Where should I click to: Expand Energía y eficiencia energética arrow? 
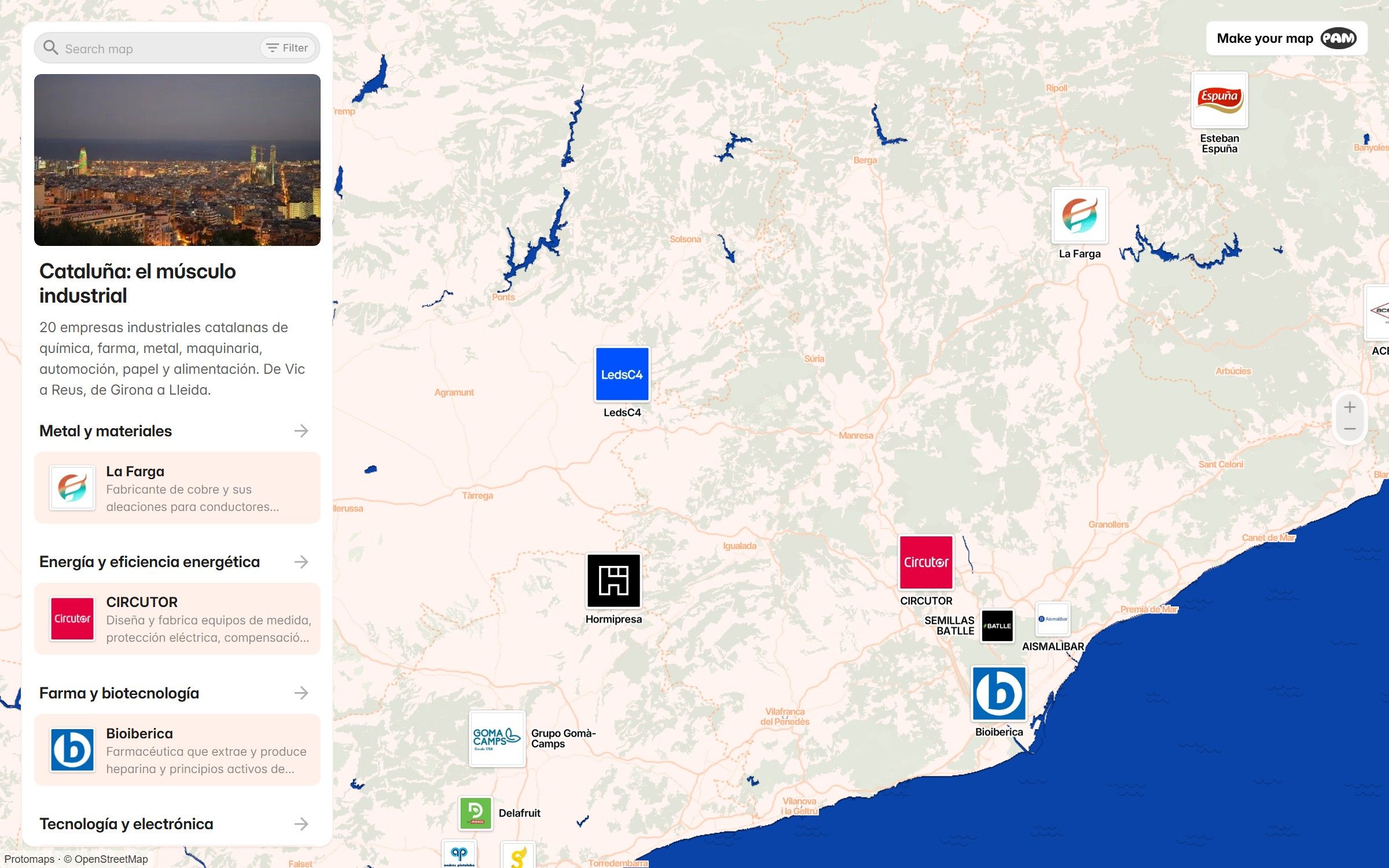click(x=301, y=562)
